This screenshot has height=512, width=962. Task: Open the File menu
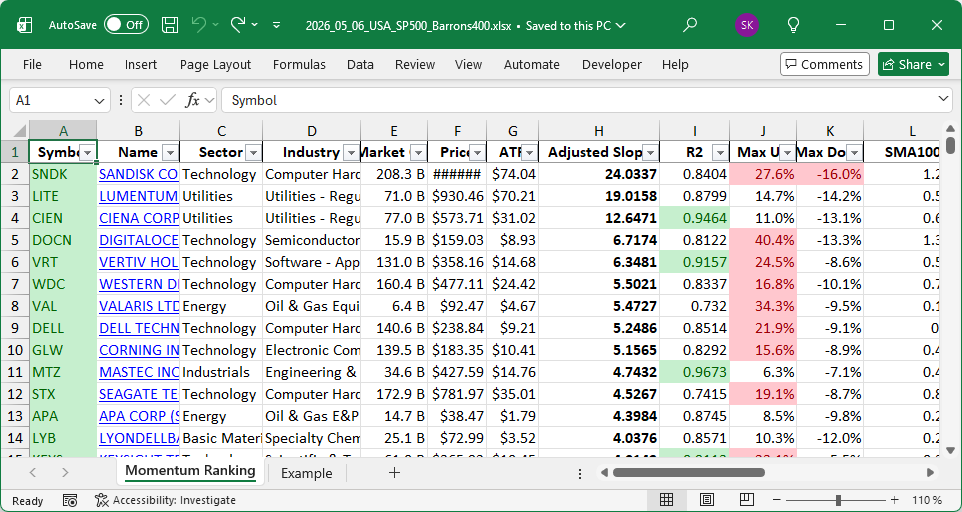[32, 64]
